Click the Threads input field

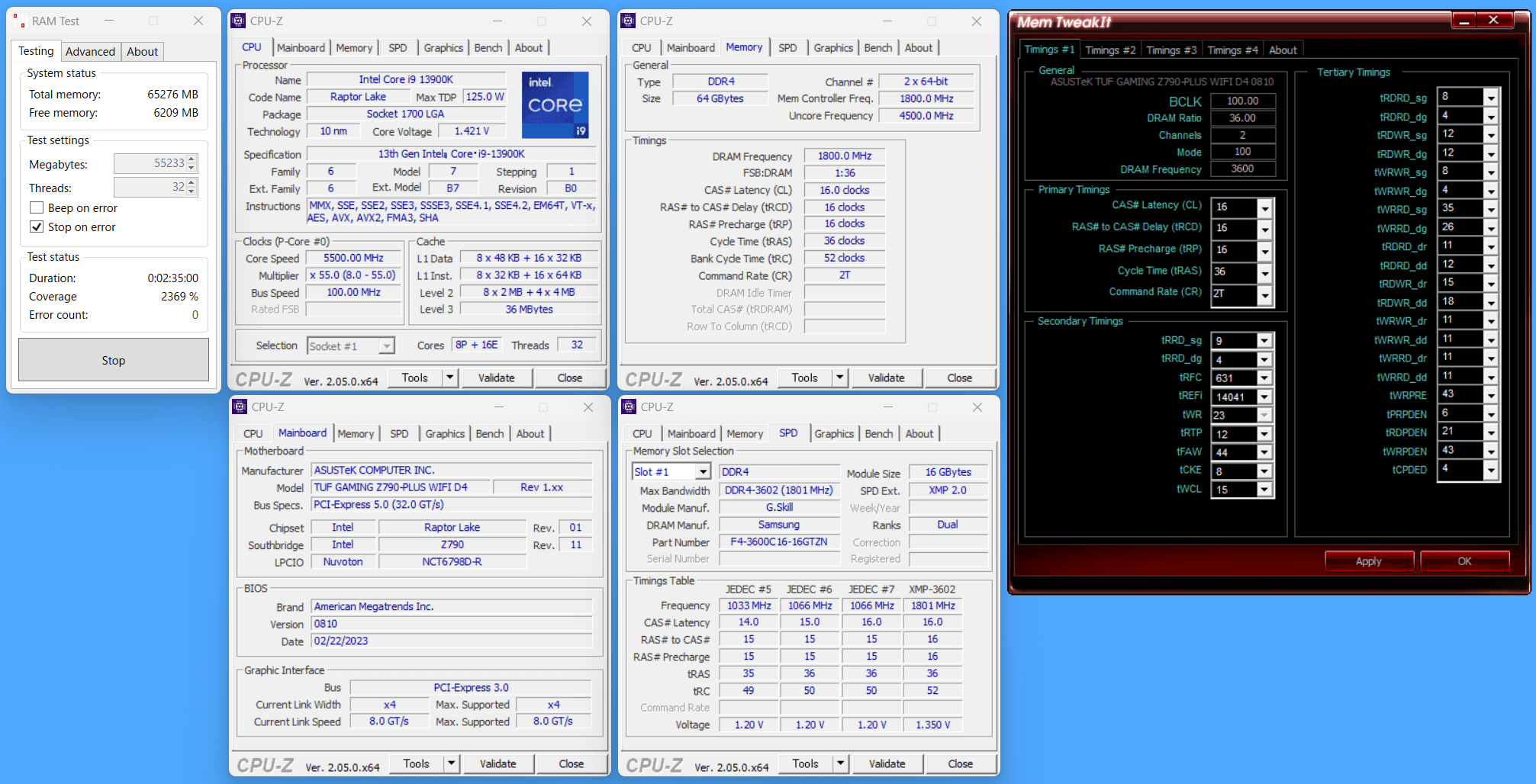(150, 187)
